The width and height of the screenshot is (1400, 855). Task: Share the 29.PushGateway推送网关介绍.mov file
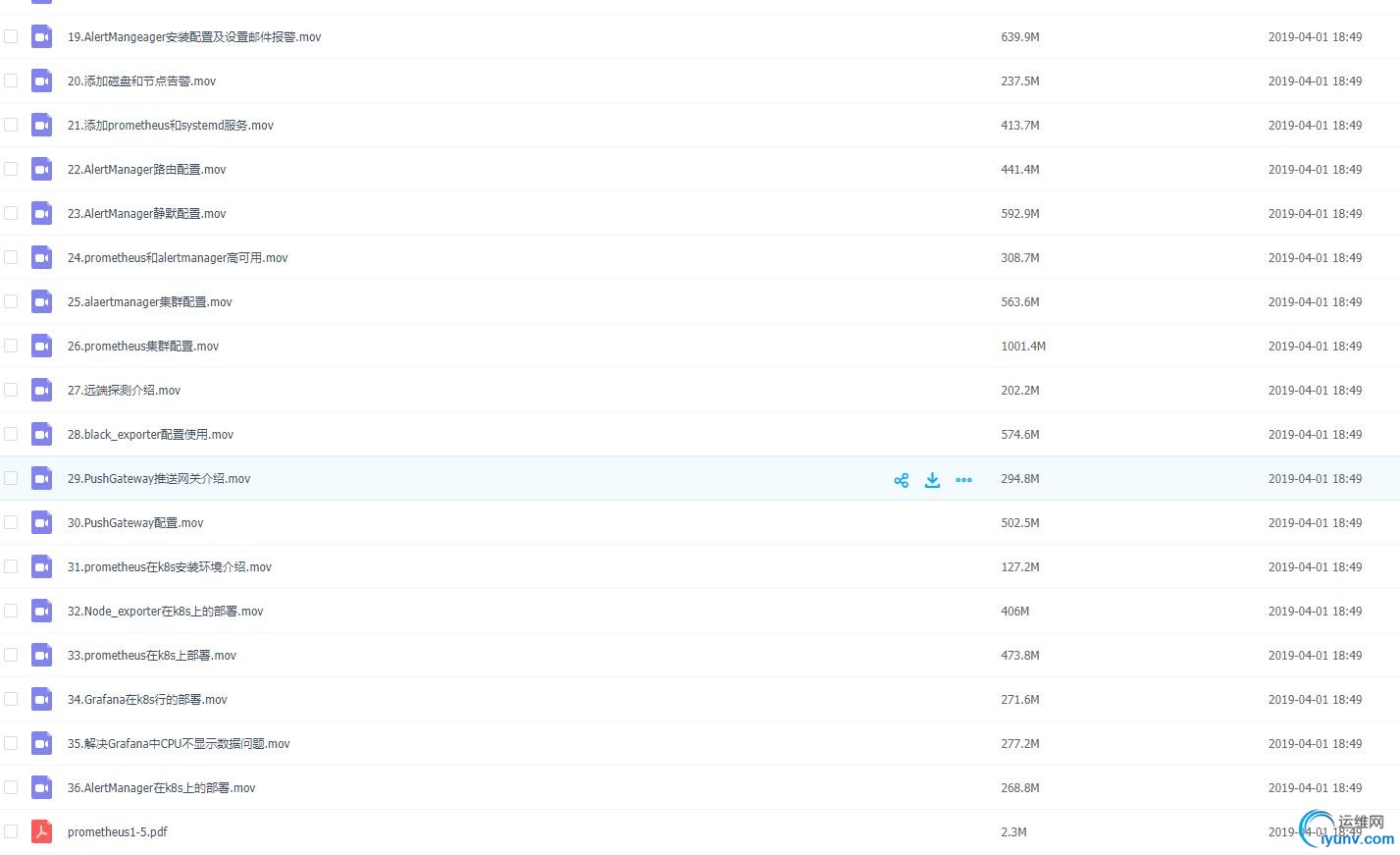click(x=902, y=480)
